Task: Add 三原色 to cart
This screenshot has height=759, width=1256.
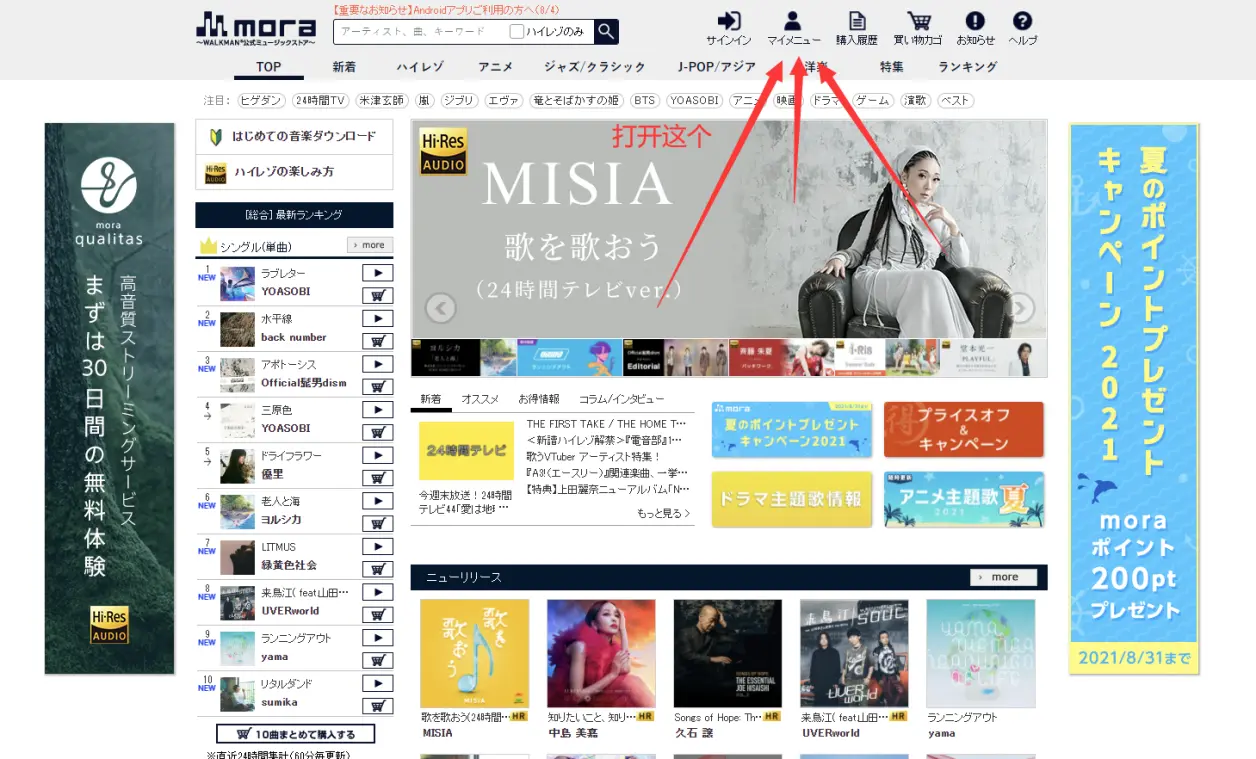Action: [x=377, y=432]
